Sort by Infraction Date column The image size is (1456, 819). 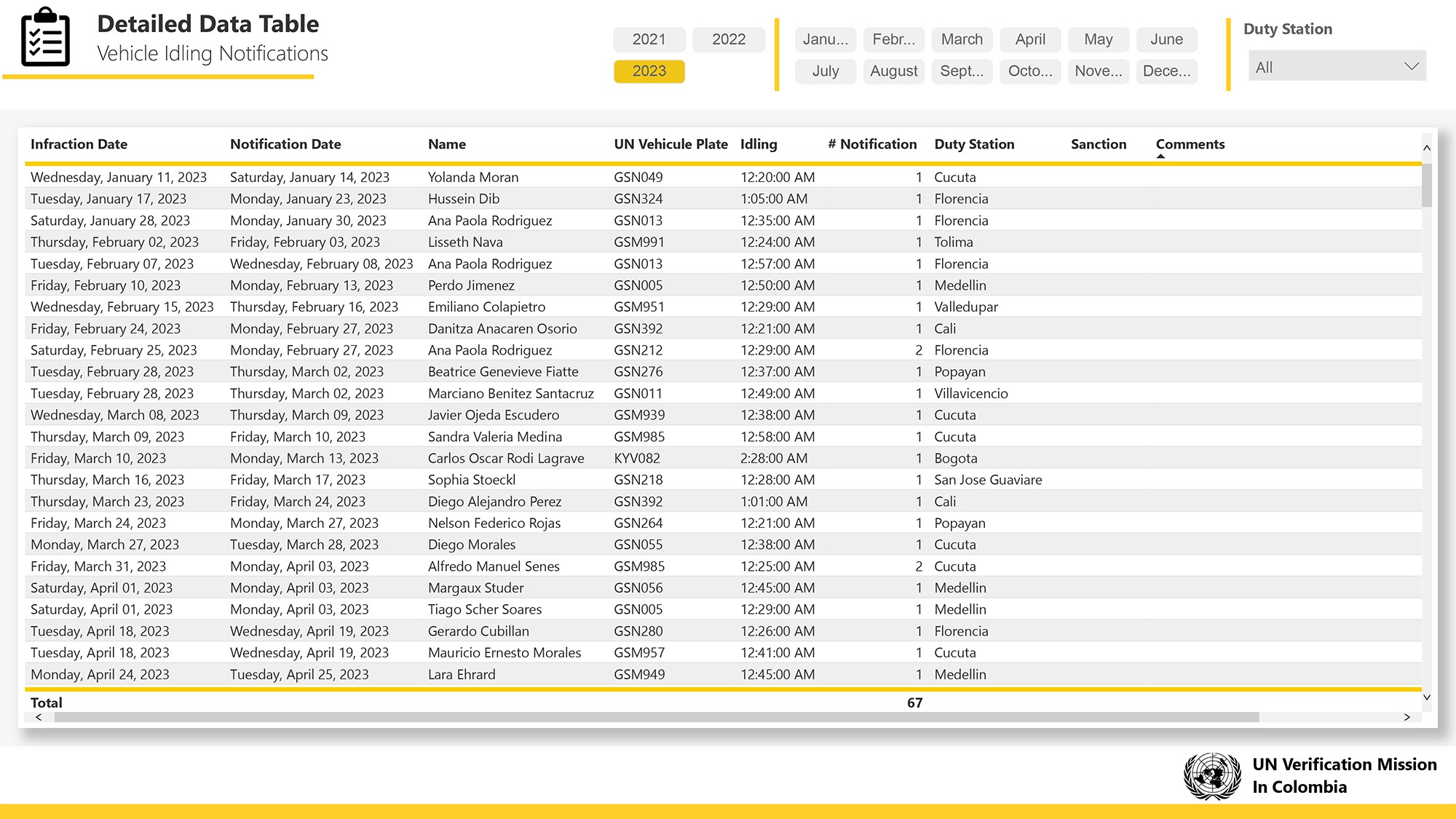point(79,144)
